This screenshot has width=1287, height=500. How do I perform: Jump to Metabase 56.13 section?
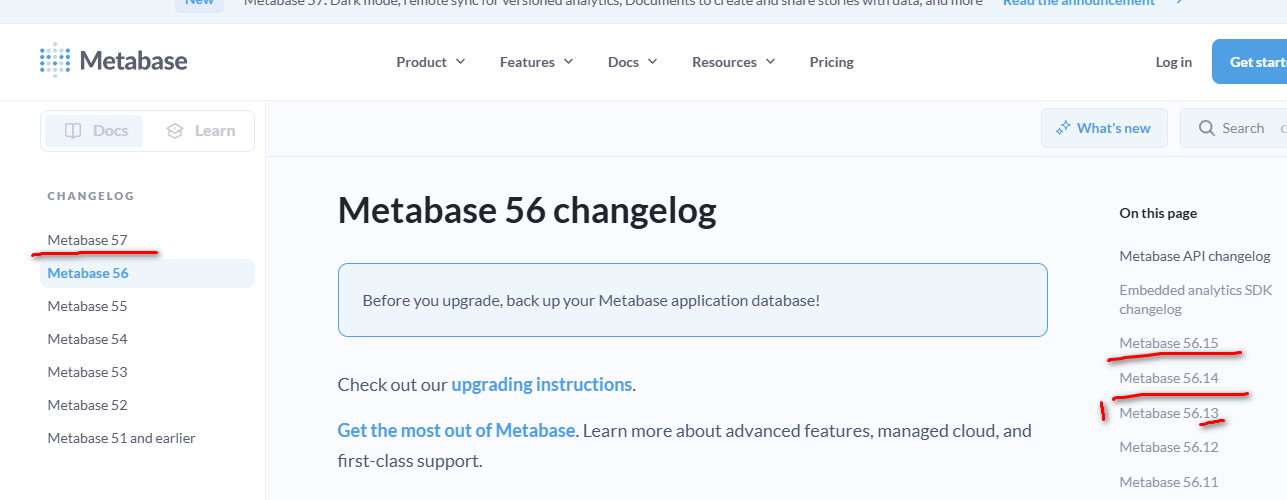pyautogui.click(x=1168, y=413)
